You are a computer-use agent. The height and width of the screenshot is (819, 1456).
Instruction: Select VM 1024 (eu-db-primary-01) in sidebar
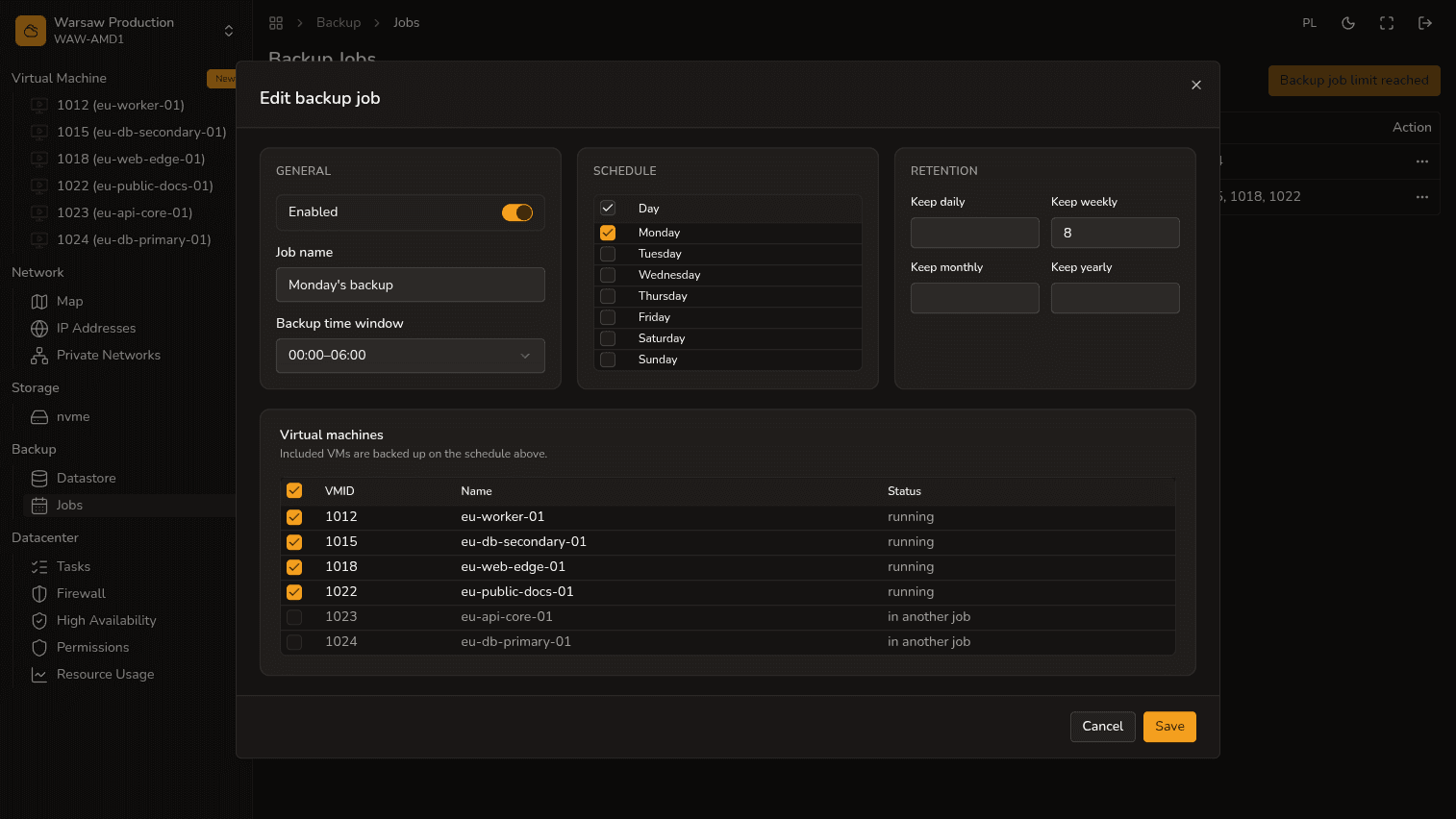[x=134, y=239]
